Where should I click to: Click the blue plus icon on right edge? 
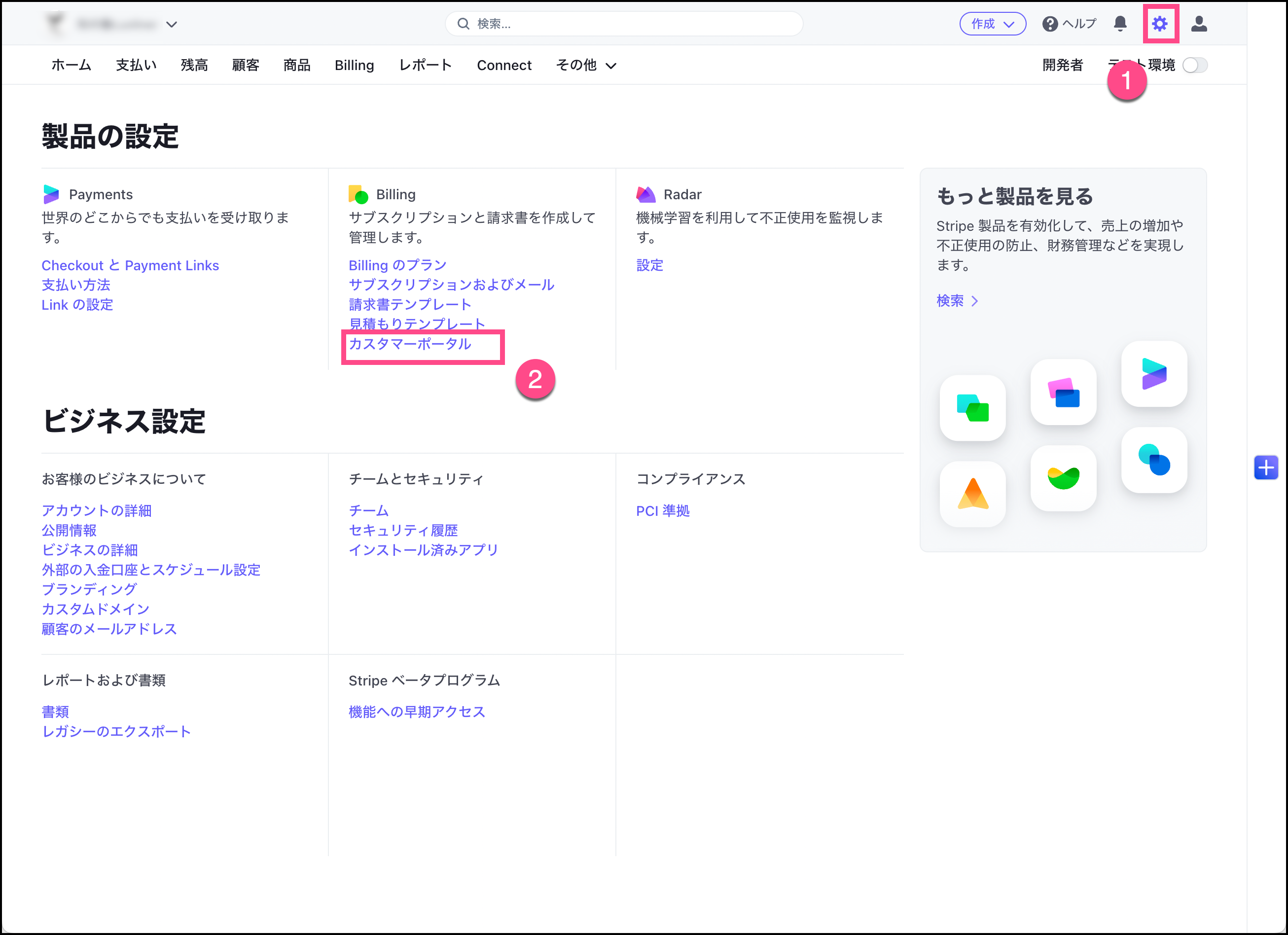coord(1266,467)
